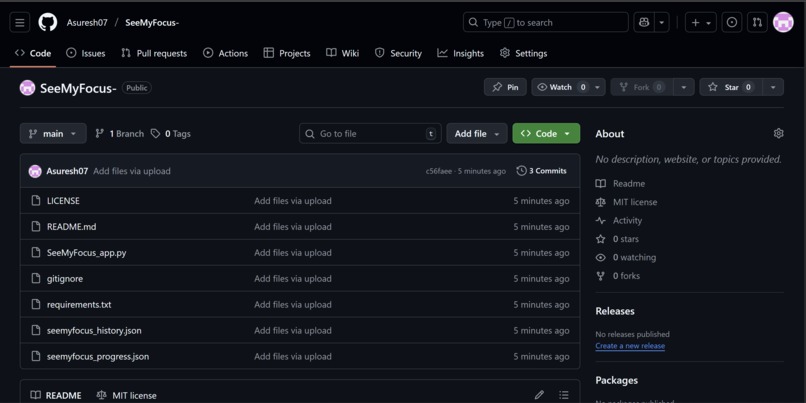806x403 pixels.
Task: Select the MIT license tab in the file viewer
Action: pyautogui.click(x=126, y=395)
